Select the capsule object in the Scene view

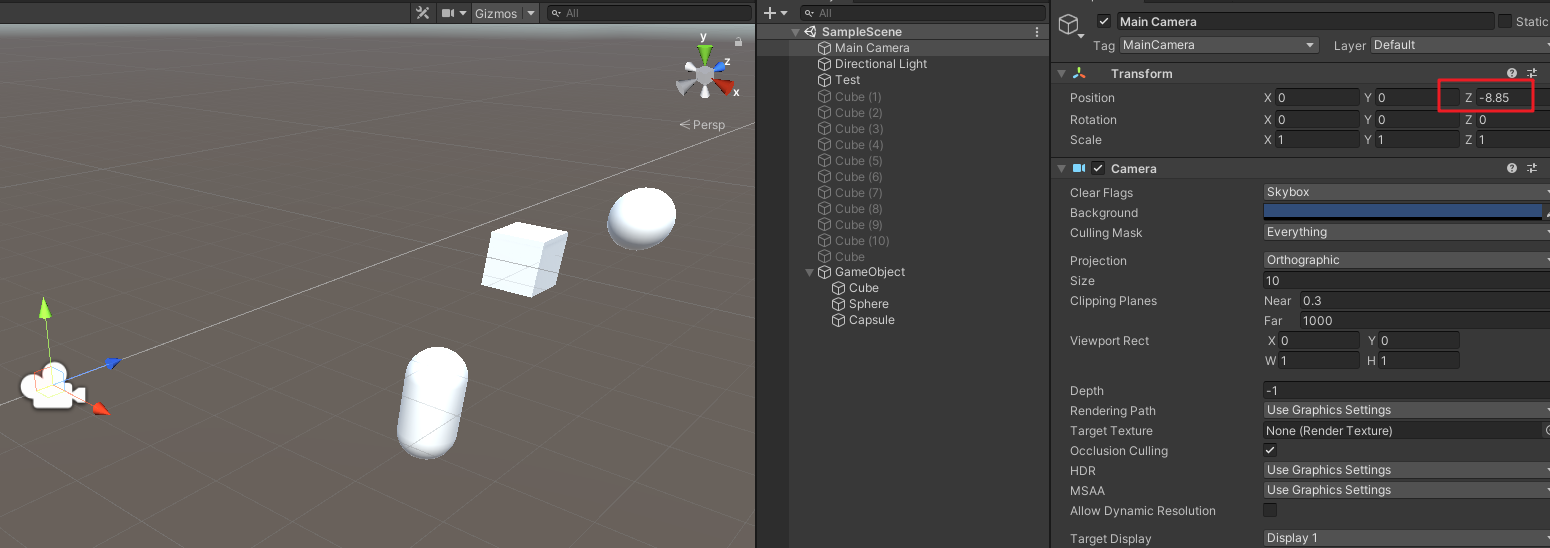click(432, 402)
